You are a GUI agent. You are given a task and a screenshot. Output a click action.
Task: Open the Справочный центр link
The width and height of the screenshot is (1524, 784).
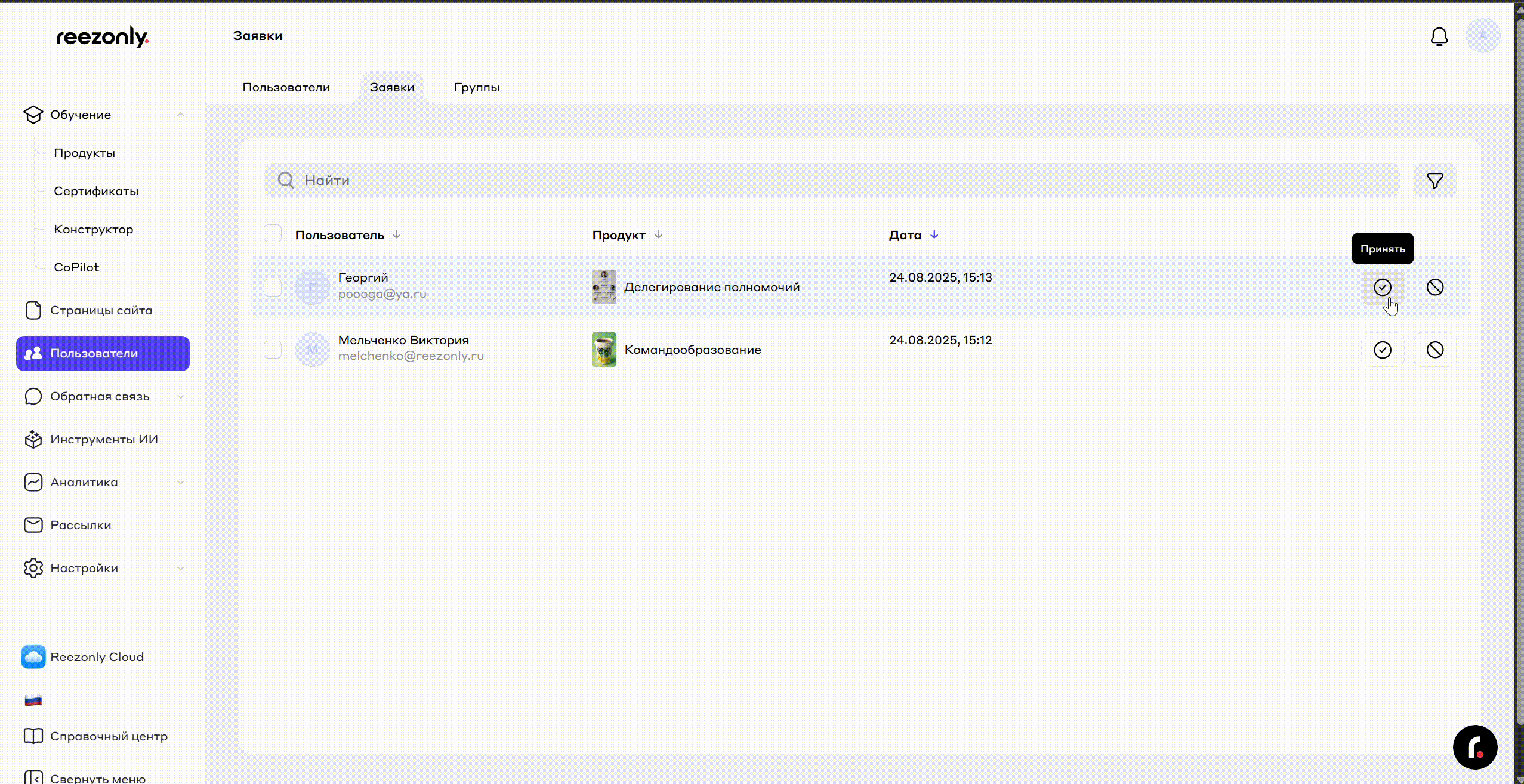(109, 736)
